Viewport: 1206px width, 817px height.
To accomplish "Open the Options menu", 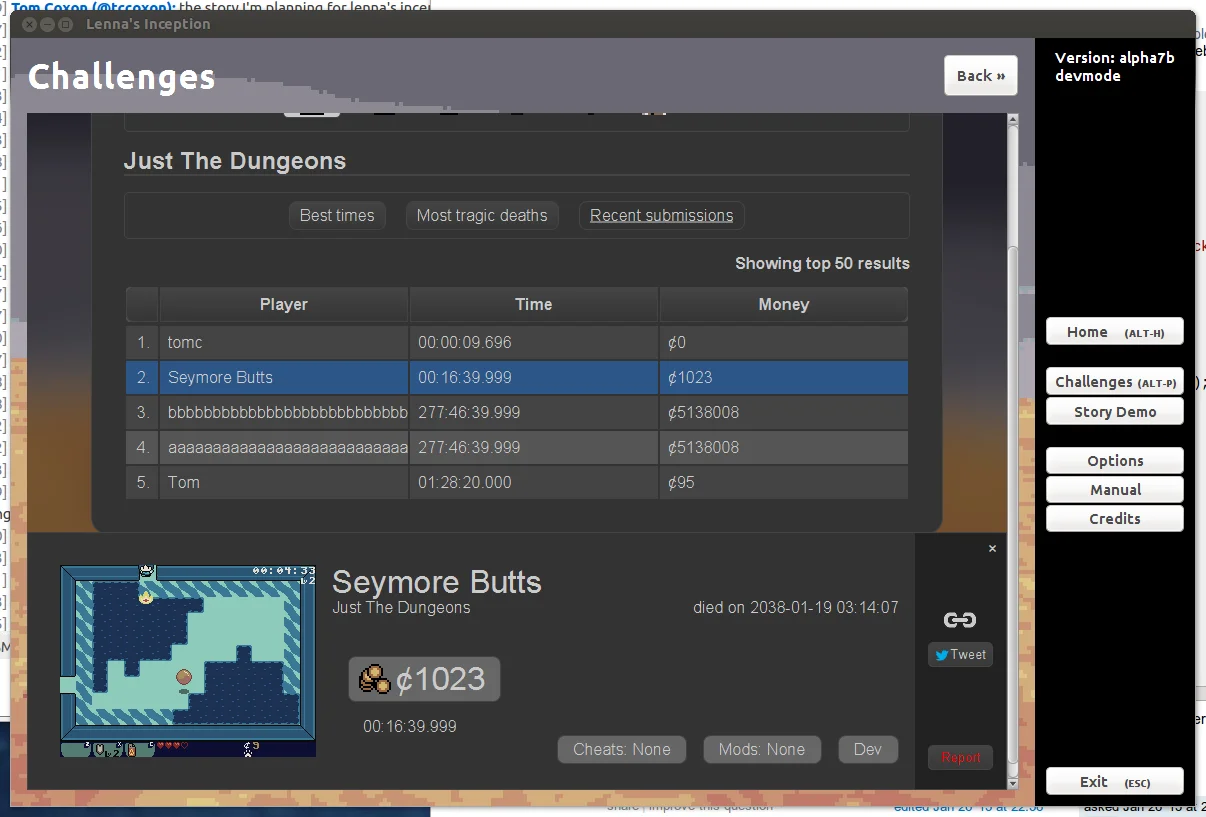I will (x=1114, y=461).
